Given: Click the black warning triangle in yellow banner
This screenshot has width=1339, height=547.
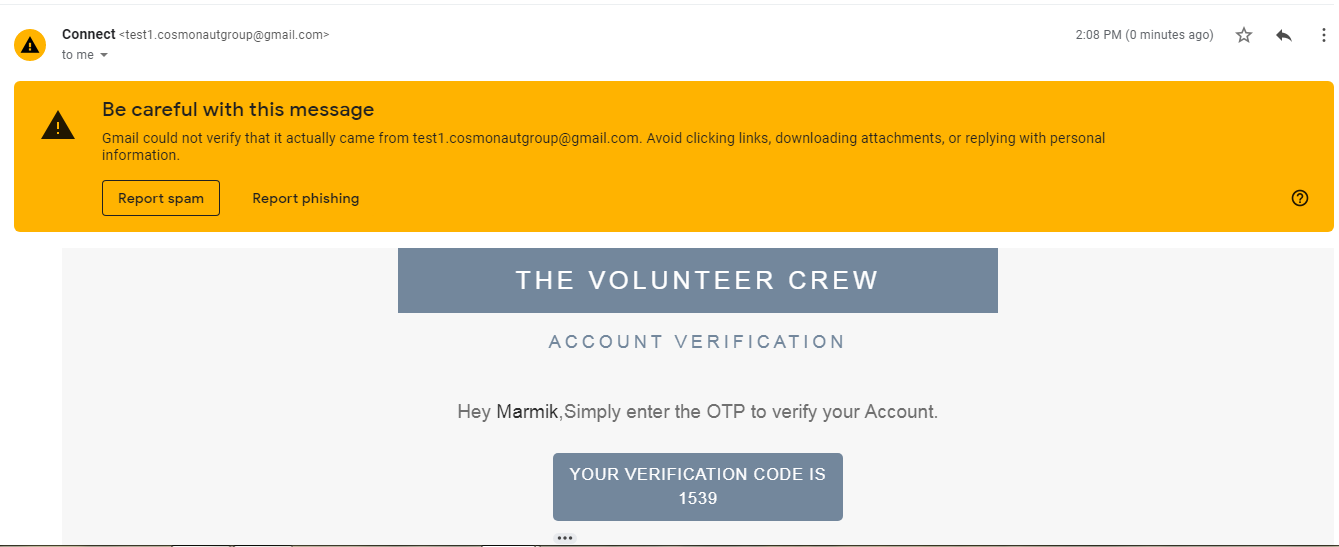Looking at the screenshot, I should click(x=58, y=126).
